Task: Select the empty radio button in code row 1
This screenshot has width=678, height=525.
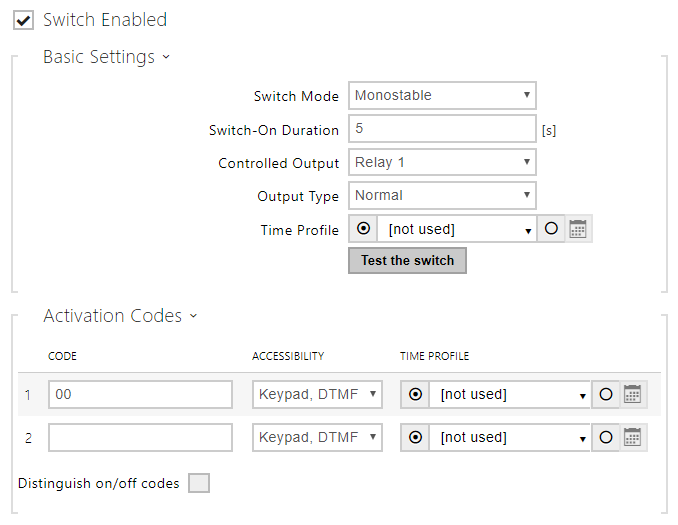Action: (x=605, y=394)
